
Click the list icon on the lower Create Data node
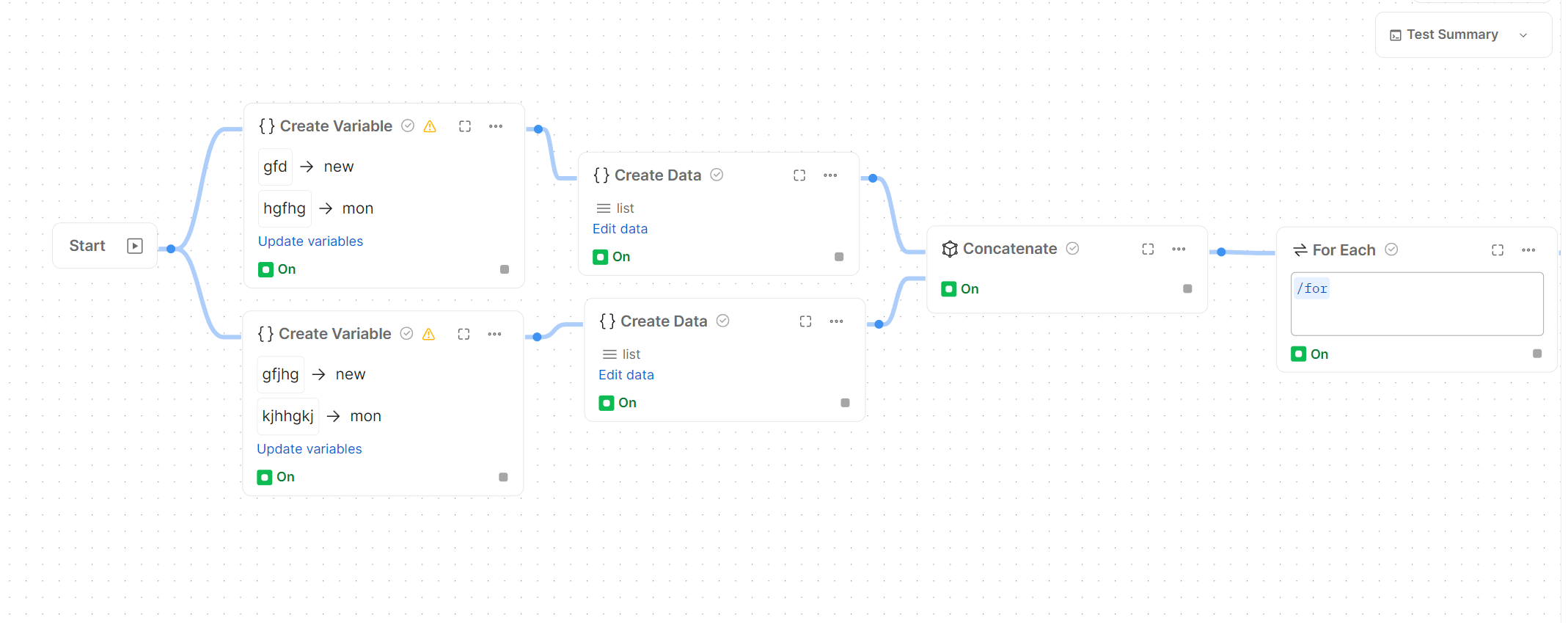(607, 354)
